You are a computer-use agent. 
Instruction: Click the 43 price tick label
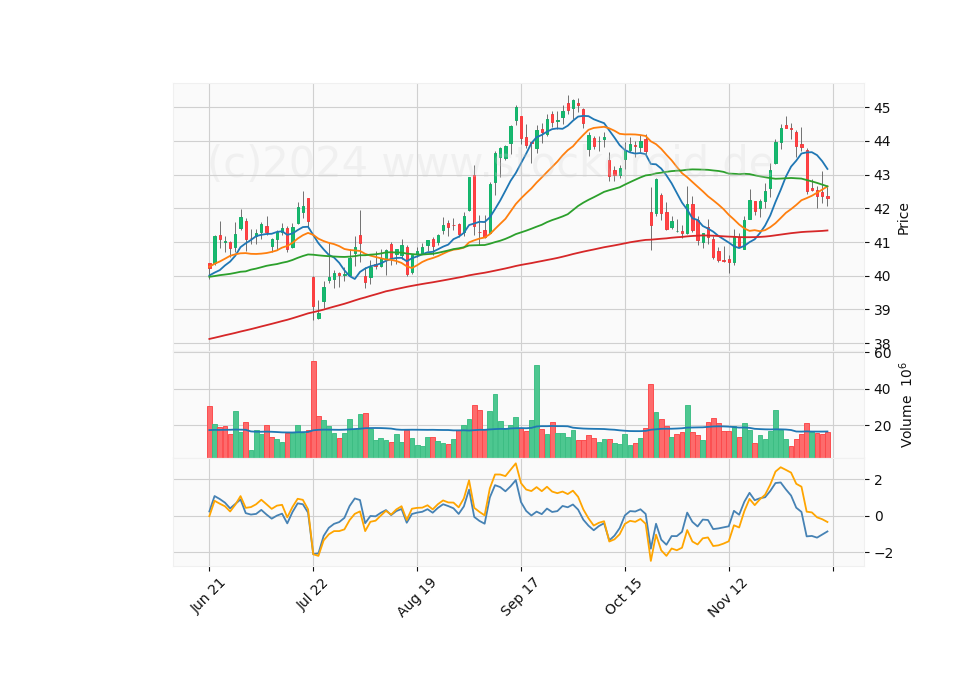(x=882, y=176)
